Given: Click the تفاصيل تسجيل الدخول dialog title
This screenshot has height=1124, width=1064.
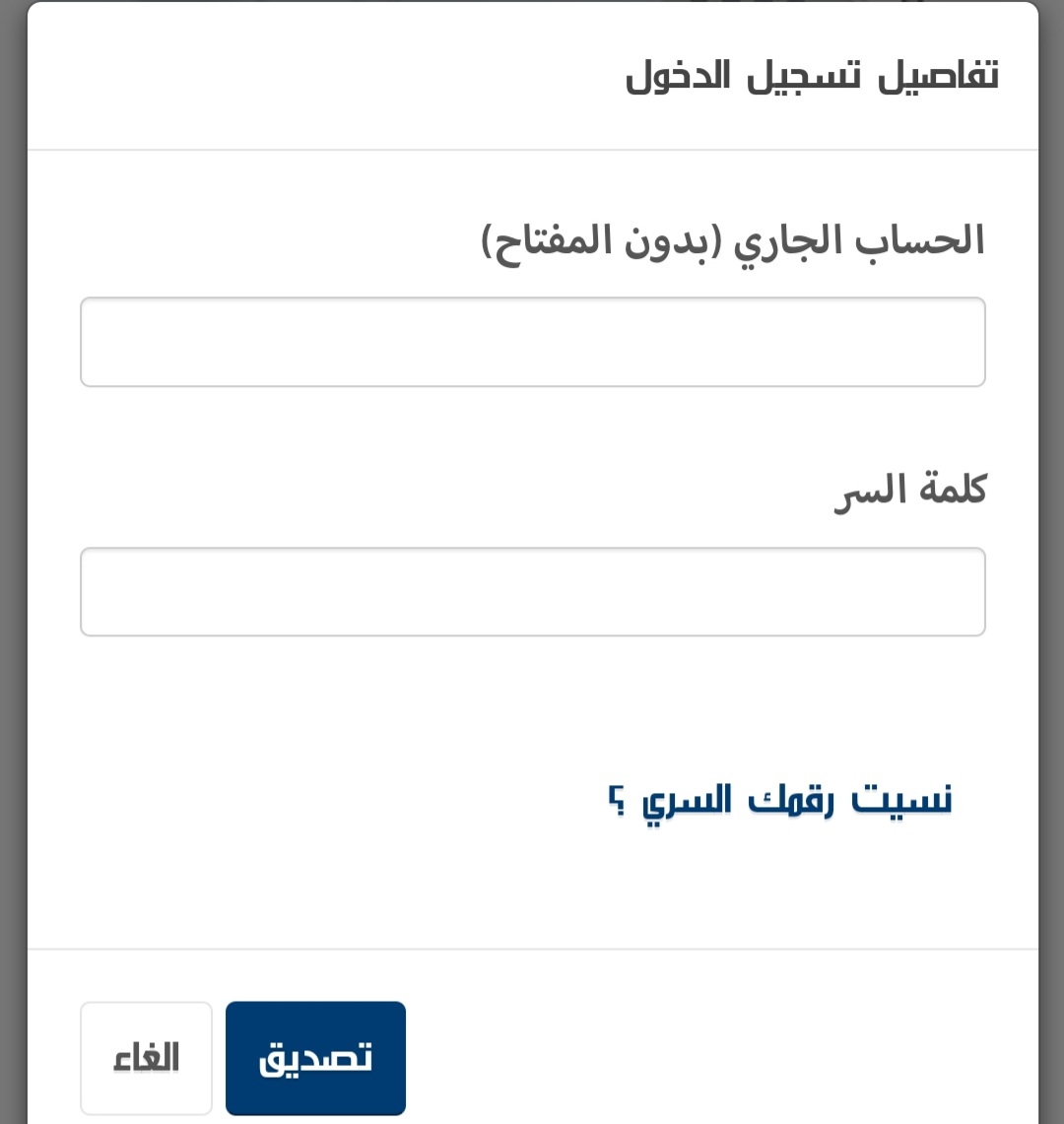Looking at the screenshot, I should (x=812, y=77).
